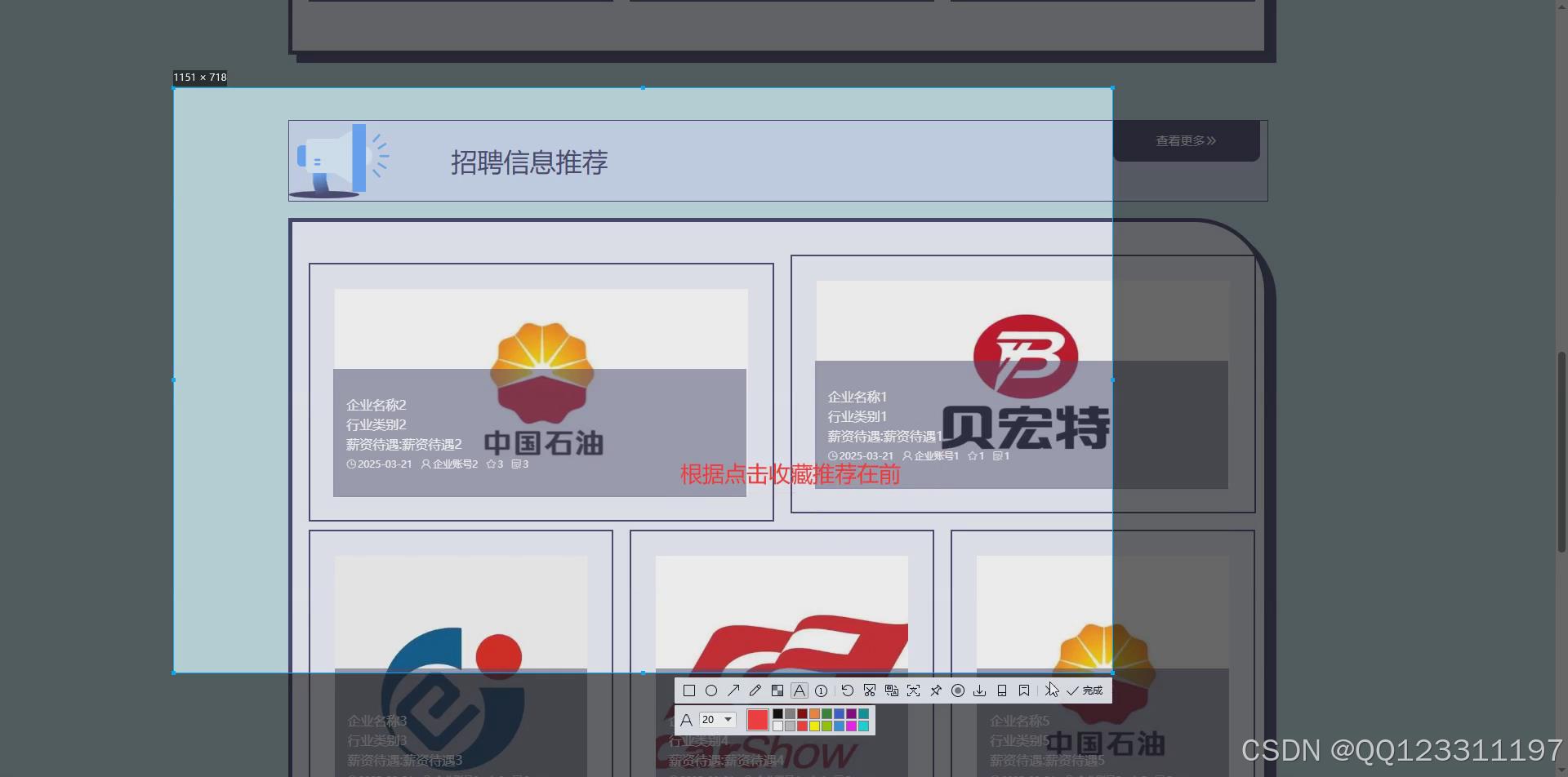Pick the white color swatch

click(x=777, y=726)
